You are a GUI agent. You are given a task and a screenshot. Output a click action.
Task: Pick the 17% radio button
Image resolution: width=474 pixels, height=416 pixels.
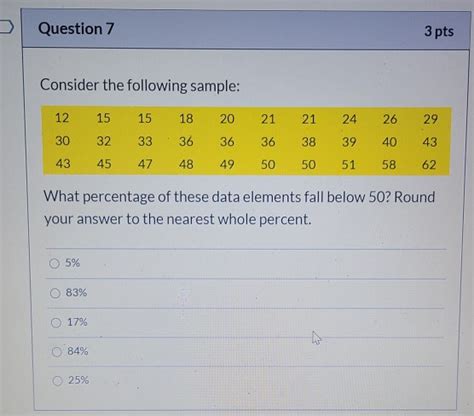(x=56, y=322)
